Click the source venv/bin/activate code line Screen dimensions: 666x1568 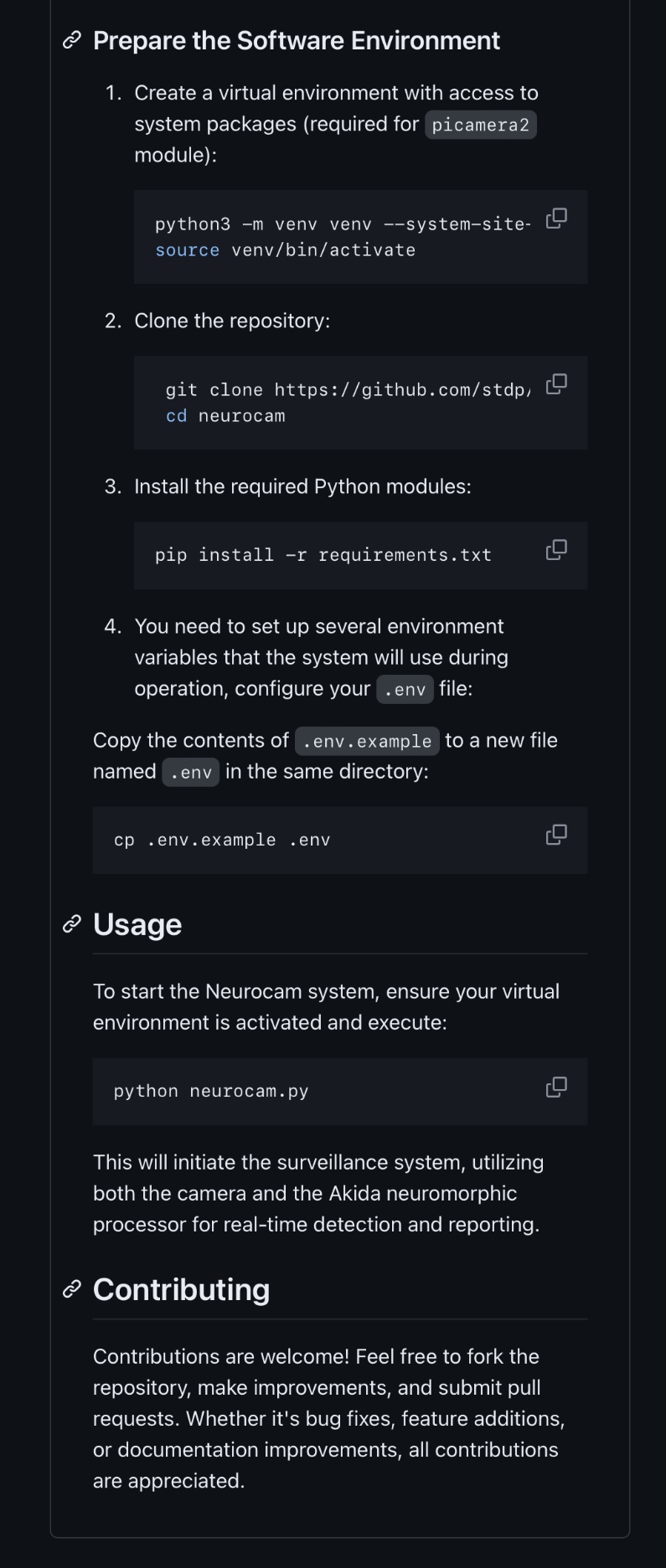coord(285,250)
